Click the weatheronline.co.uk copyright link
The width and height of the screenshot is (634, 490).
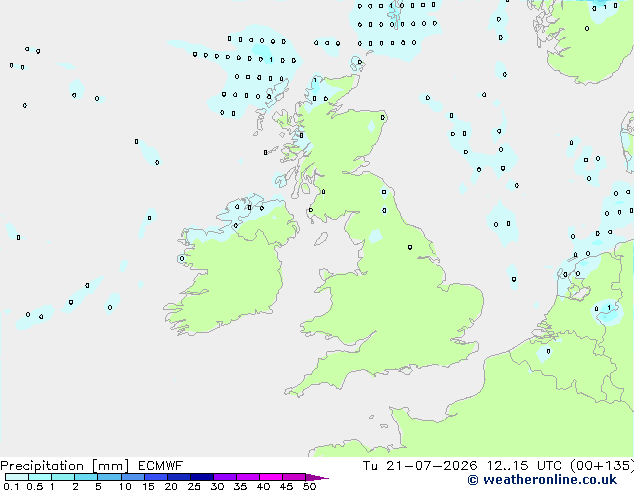click(x=542, y=480)
